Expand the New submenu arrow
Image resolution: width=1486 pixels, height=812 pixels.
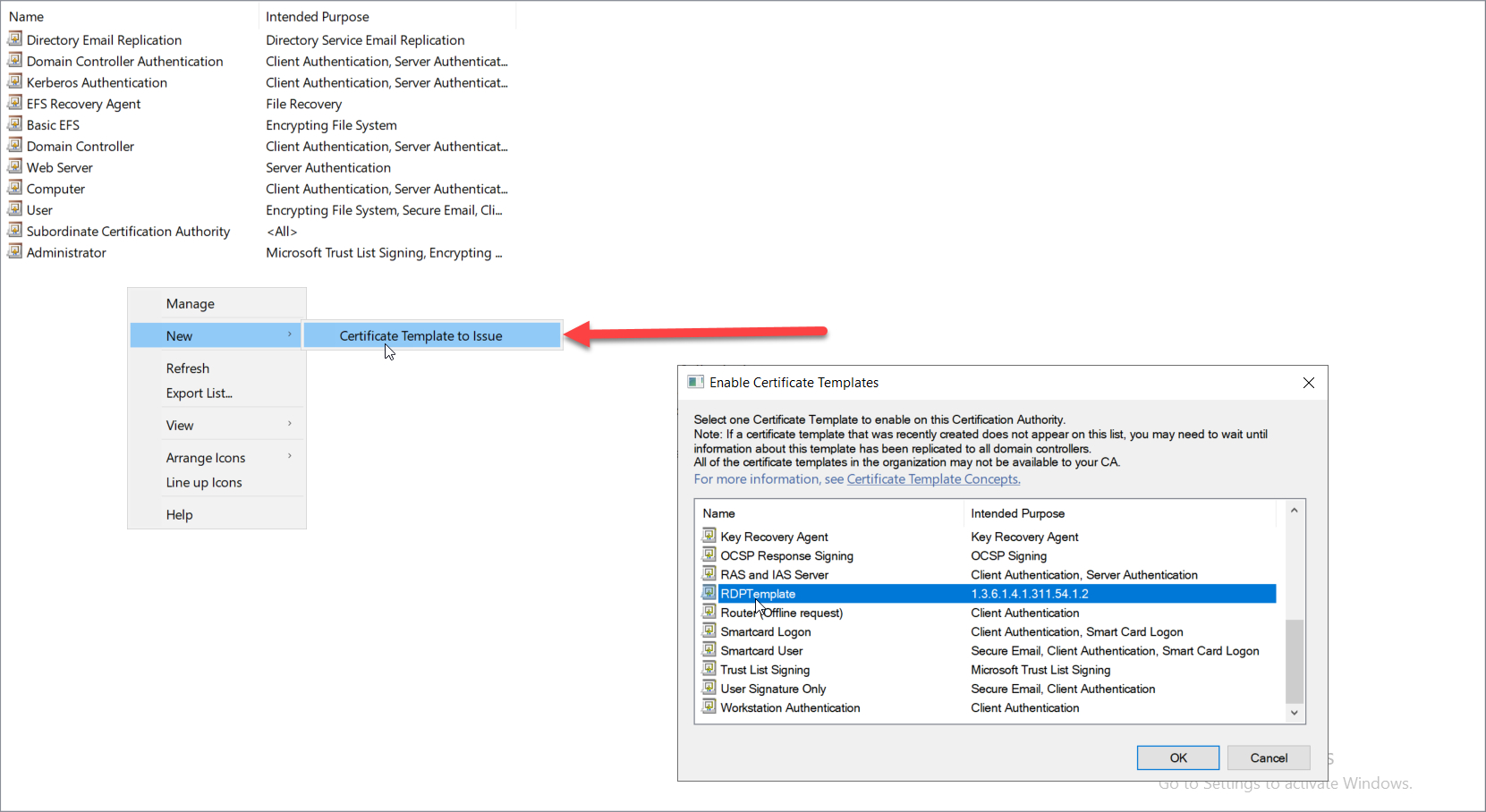(x=290, y=334)
